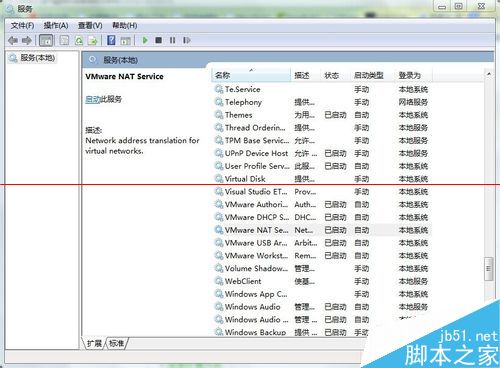Open the 文件(F) menu
Image resolution: width=500 pixels, height=368 pixels.
coord(23,25)
